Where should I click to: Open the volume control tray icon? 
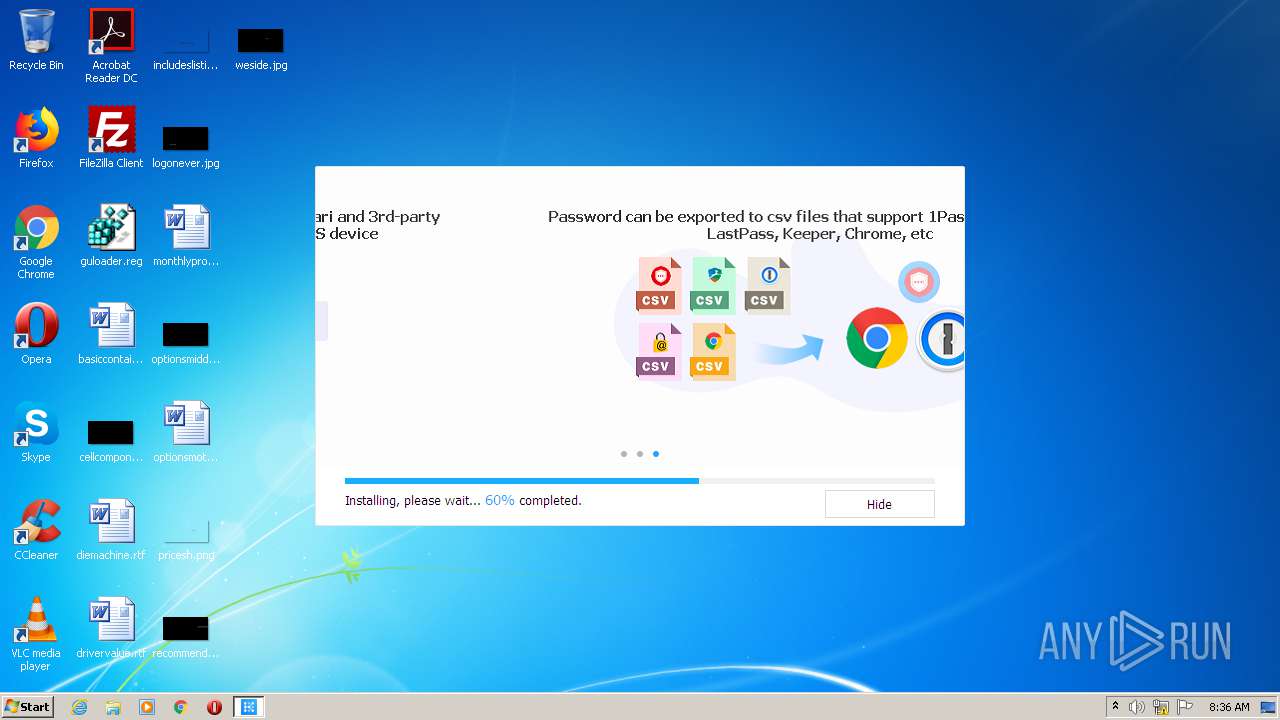[1137, 707]
